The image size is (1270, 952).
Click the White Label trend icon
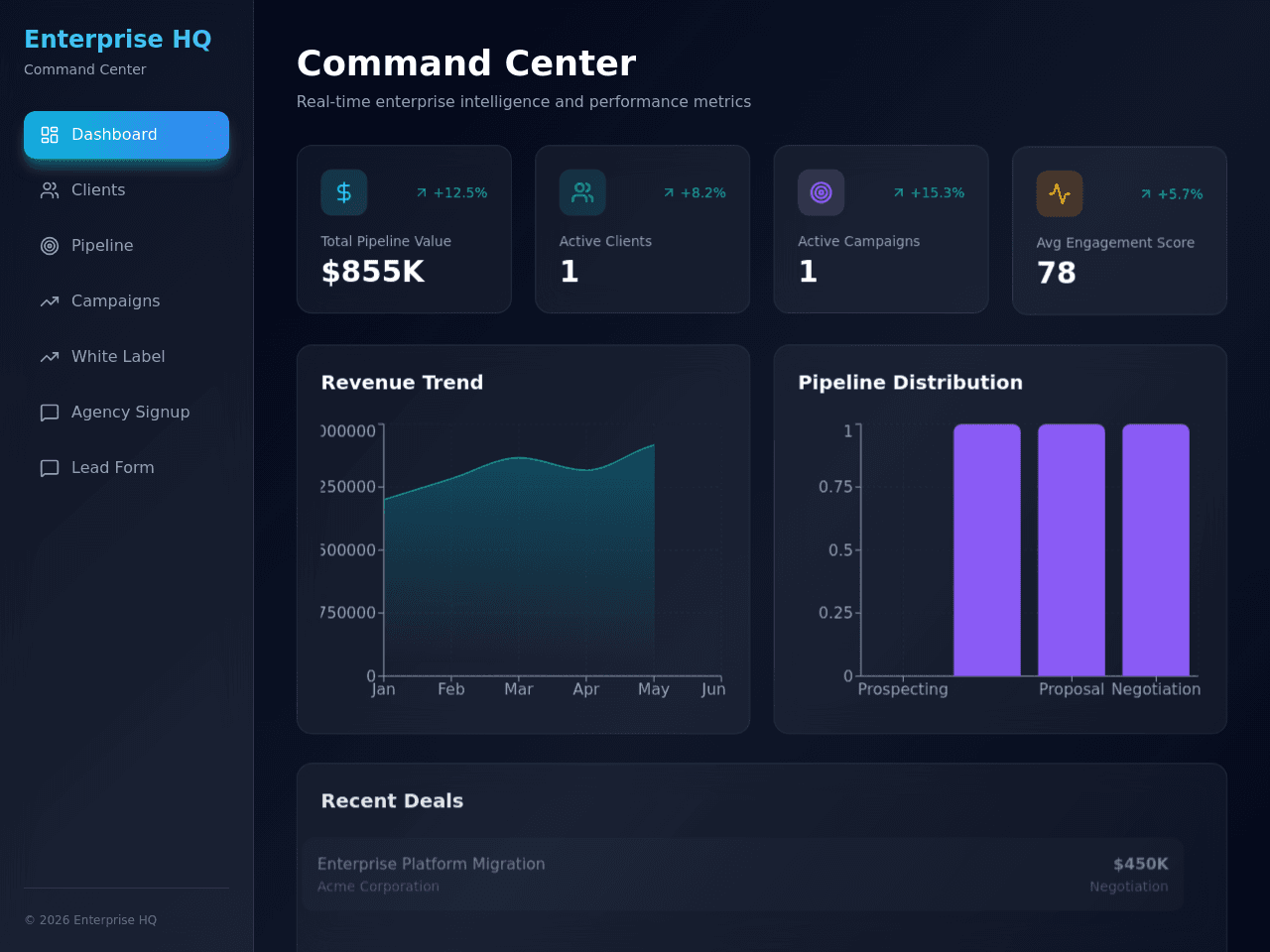click(x=50, y=357)
